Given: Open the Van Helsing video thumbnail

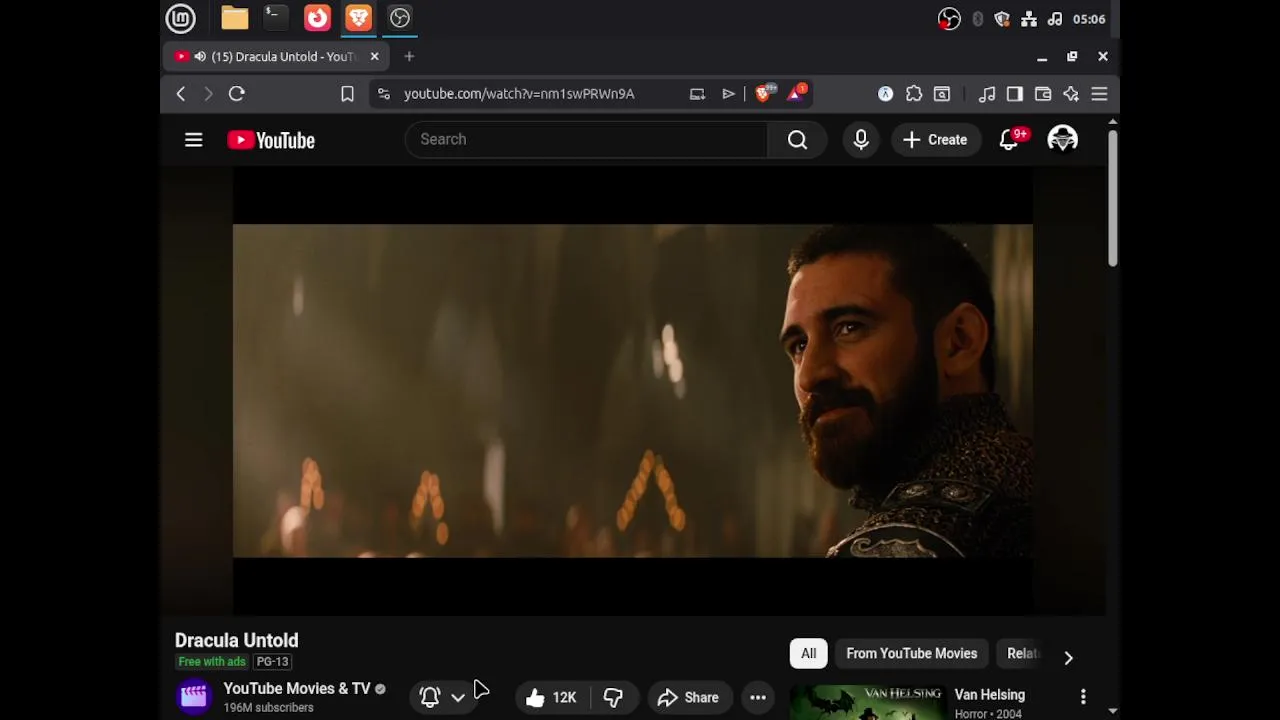Looking at the screenshot, I should point(867,702).
